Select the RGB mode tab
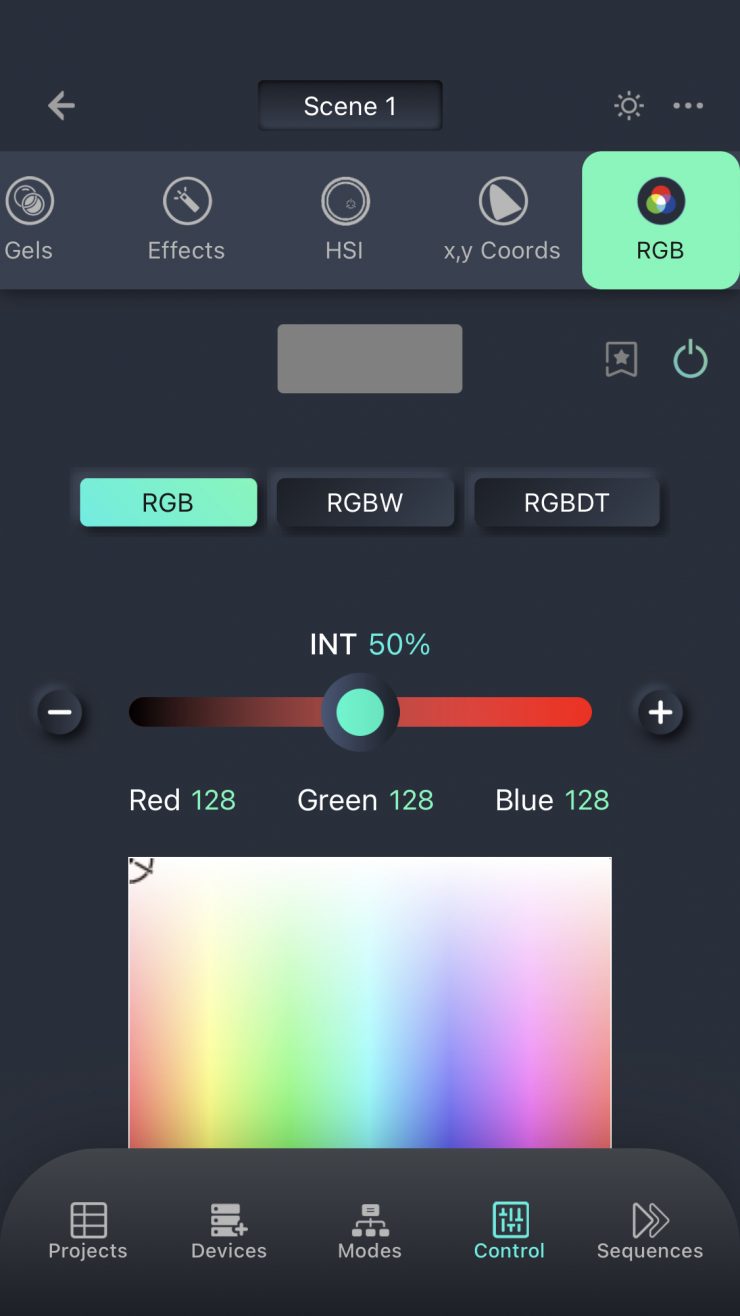Viewport: 740px width, 1316px height. (x=660, y=220)
